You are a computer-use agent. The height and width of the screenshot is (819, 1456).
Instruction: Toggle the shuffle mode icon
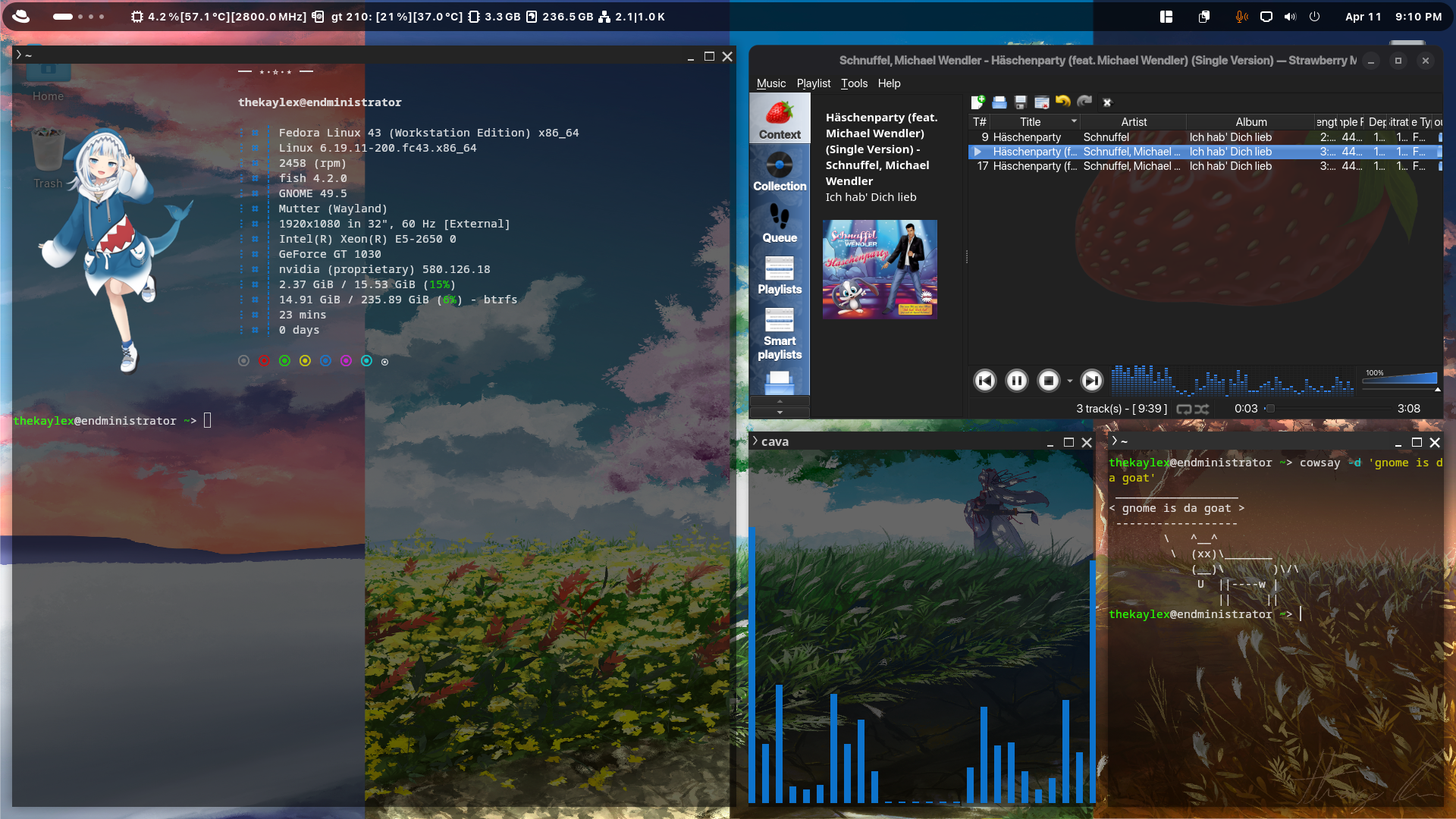(x=1201, y=409)
